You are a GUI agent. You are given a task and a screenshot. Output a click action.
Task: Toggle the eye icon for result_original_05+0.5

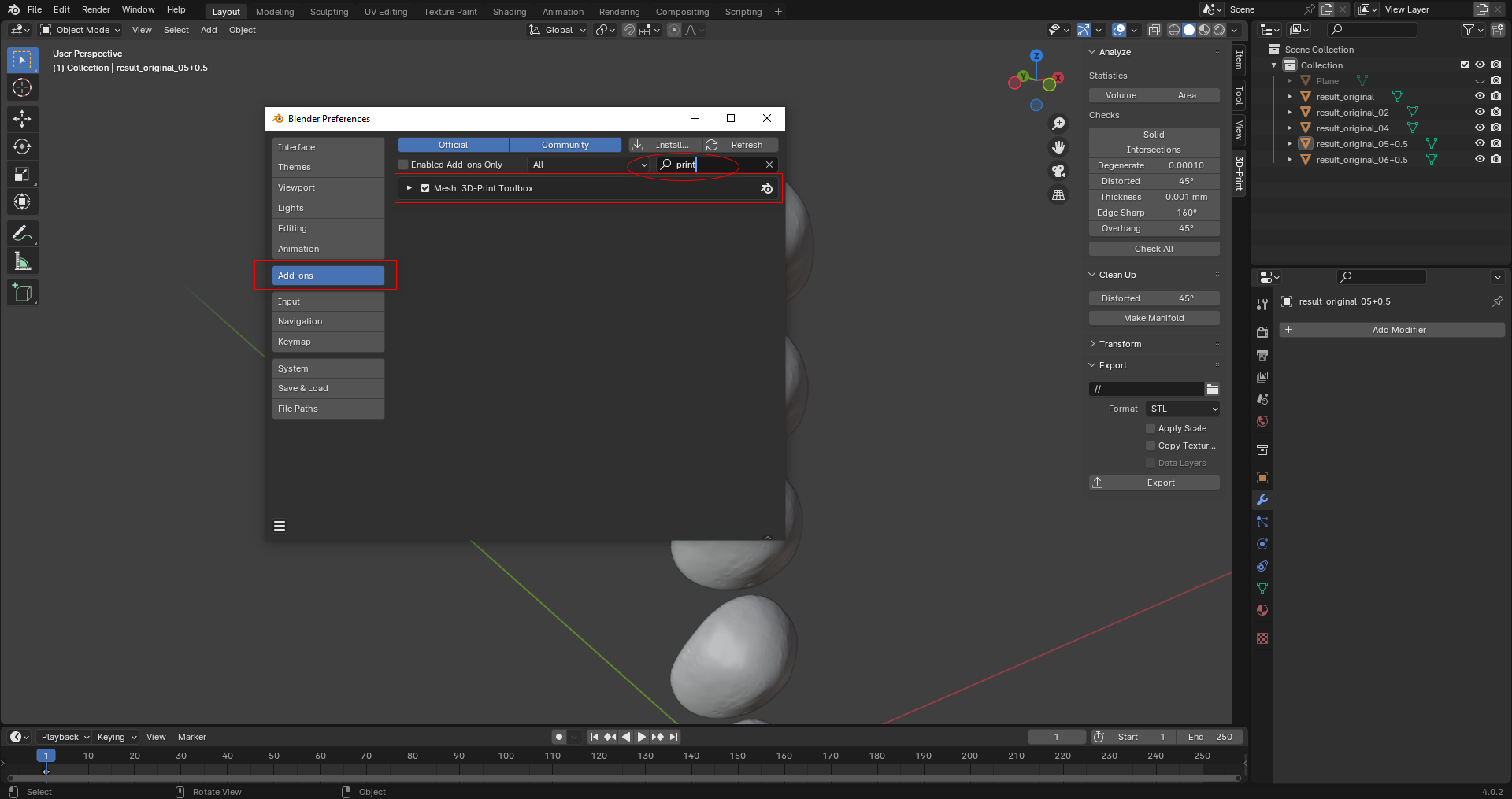pos(1480,144)
